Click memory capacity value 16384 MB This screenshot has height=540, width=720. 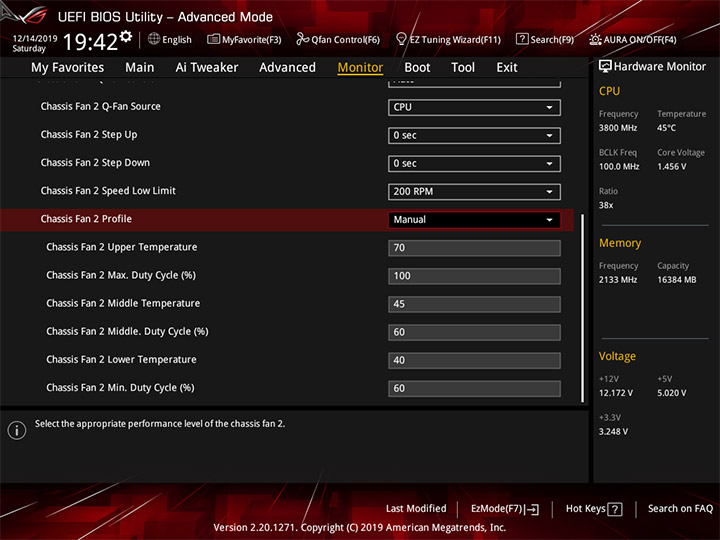(677, 280)
